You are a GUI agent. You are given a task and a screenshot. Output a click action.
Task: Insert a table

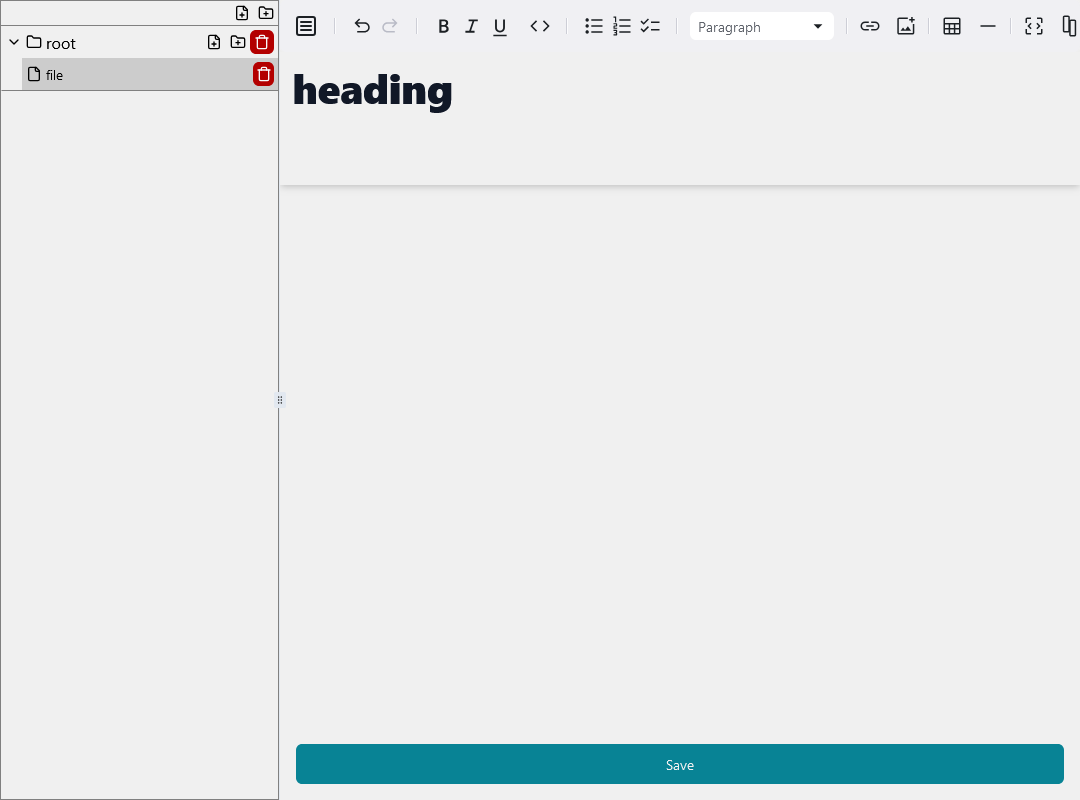951,26
